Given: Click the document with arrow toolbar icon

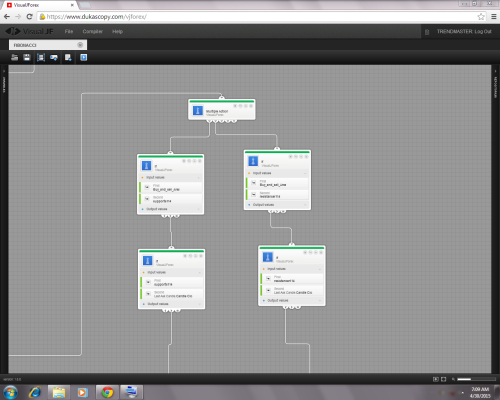Looking at the screenshot, I should 68,57.
